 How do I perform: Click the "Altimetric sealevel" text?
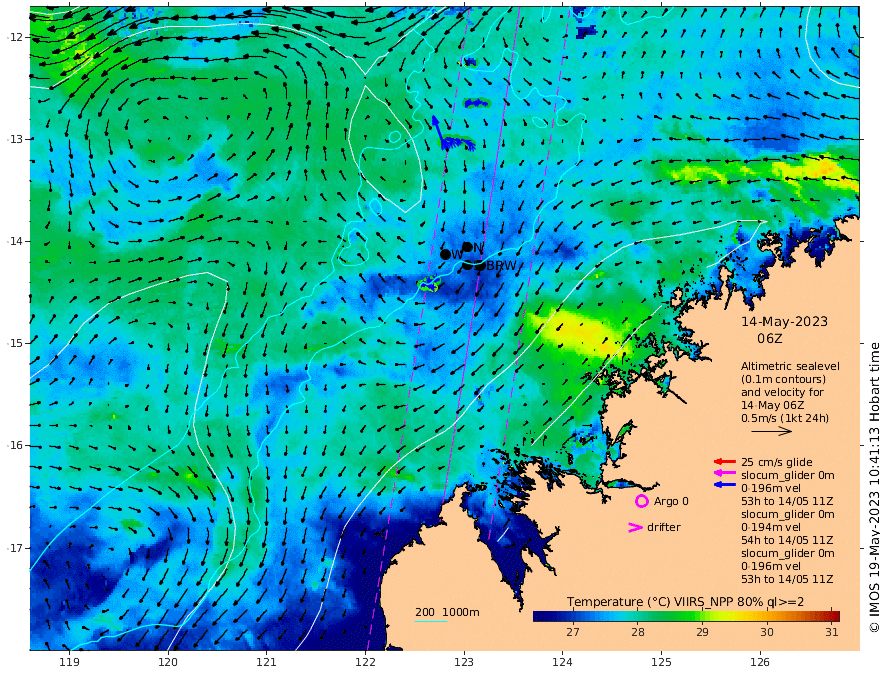coord(790,366)
